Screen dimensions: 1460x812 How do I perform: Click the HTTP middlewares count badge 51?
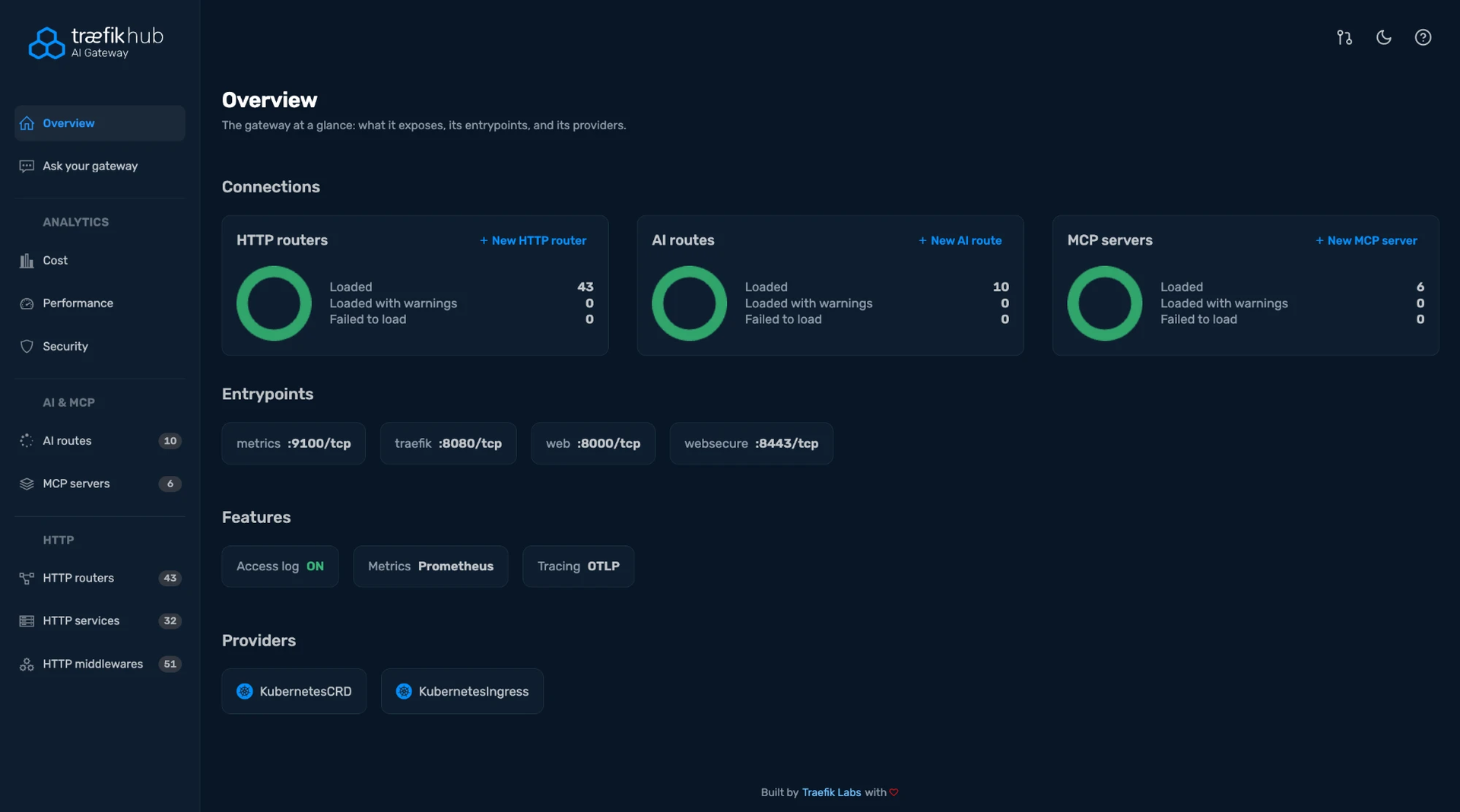[x=170, y=664]
